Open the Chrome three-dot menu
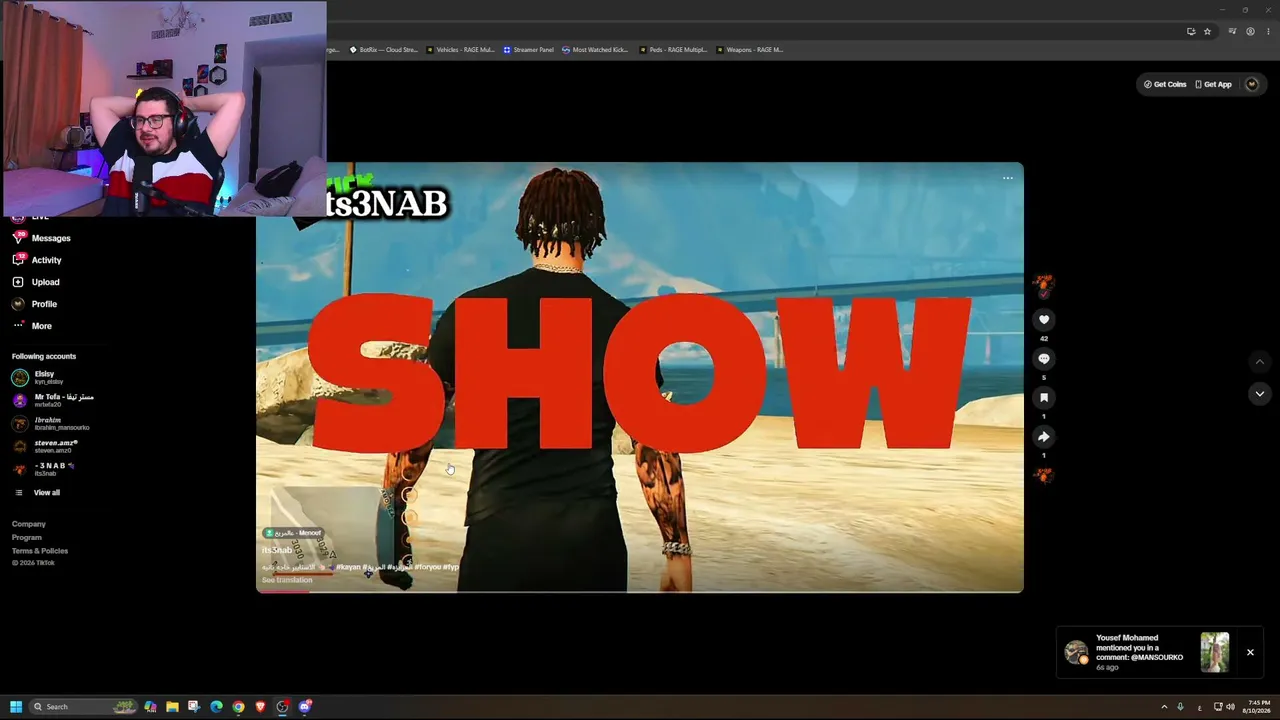 point(1266,31)
